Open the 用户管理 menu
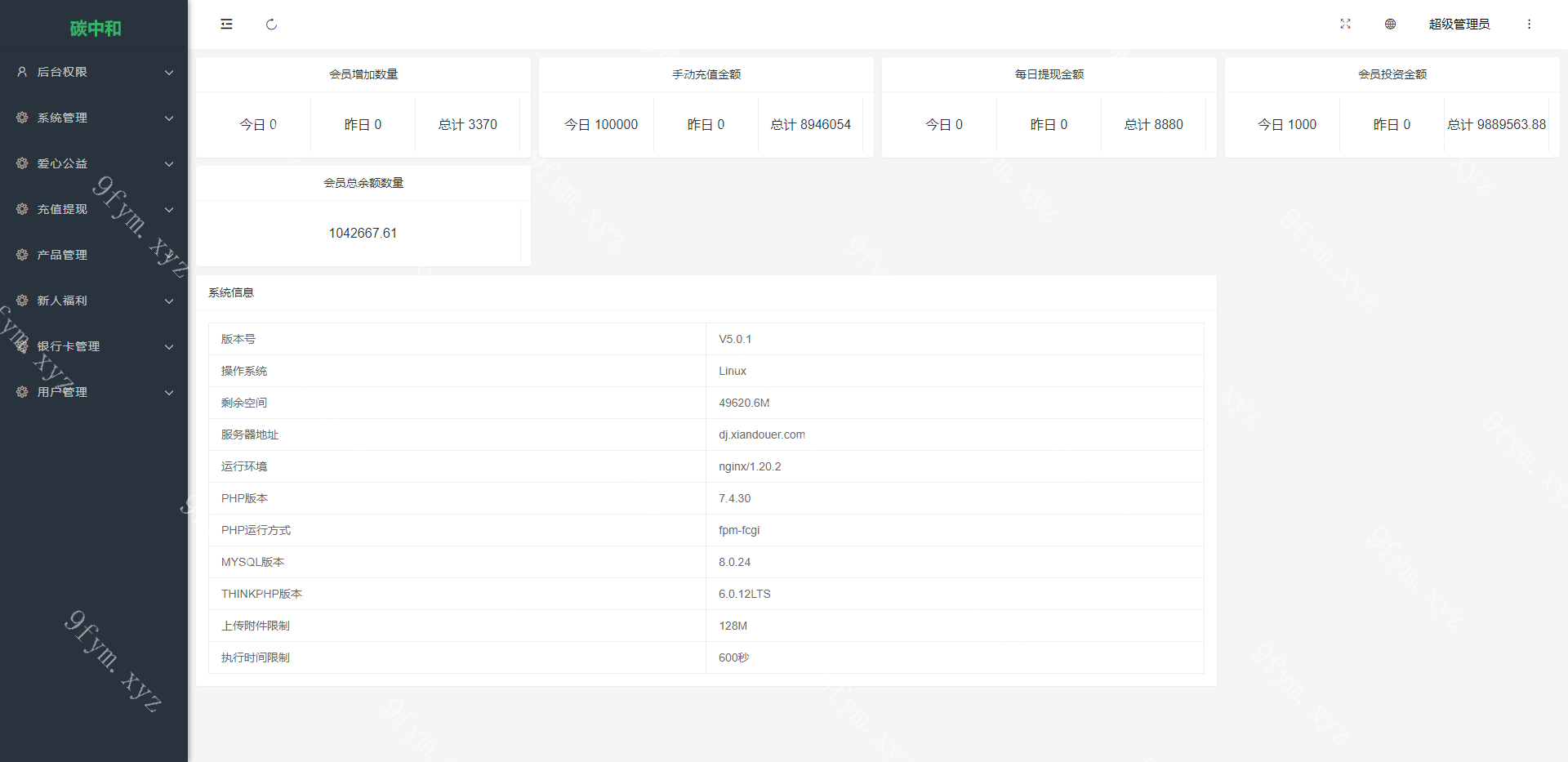The width and height of the screenshot is (1568, 762). (94, 392)
